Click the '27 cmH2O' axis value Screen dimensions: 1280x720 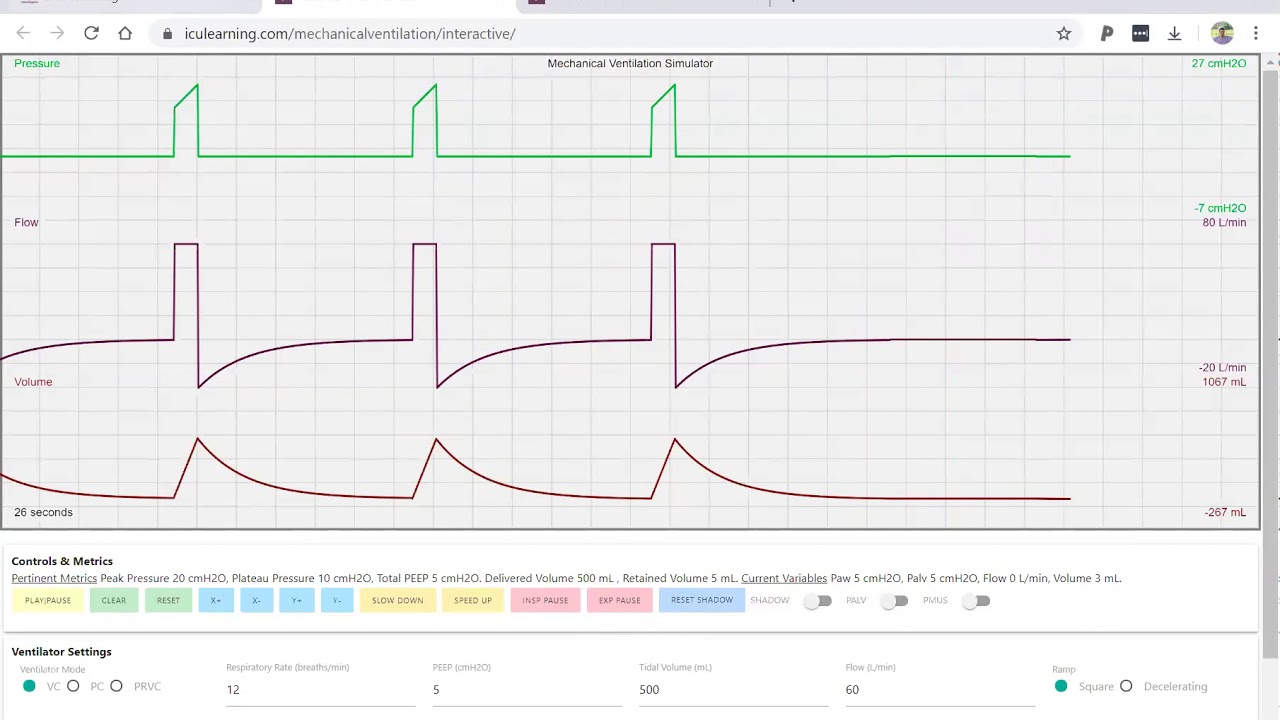pos(1219,63)
